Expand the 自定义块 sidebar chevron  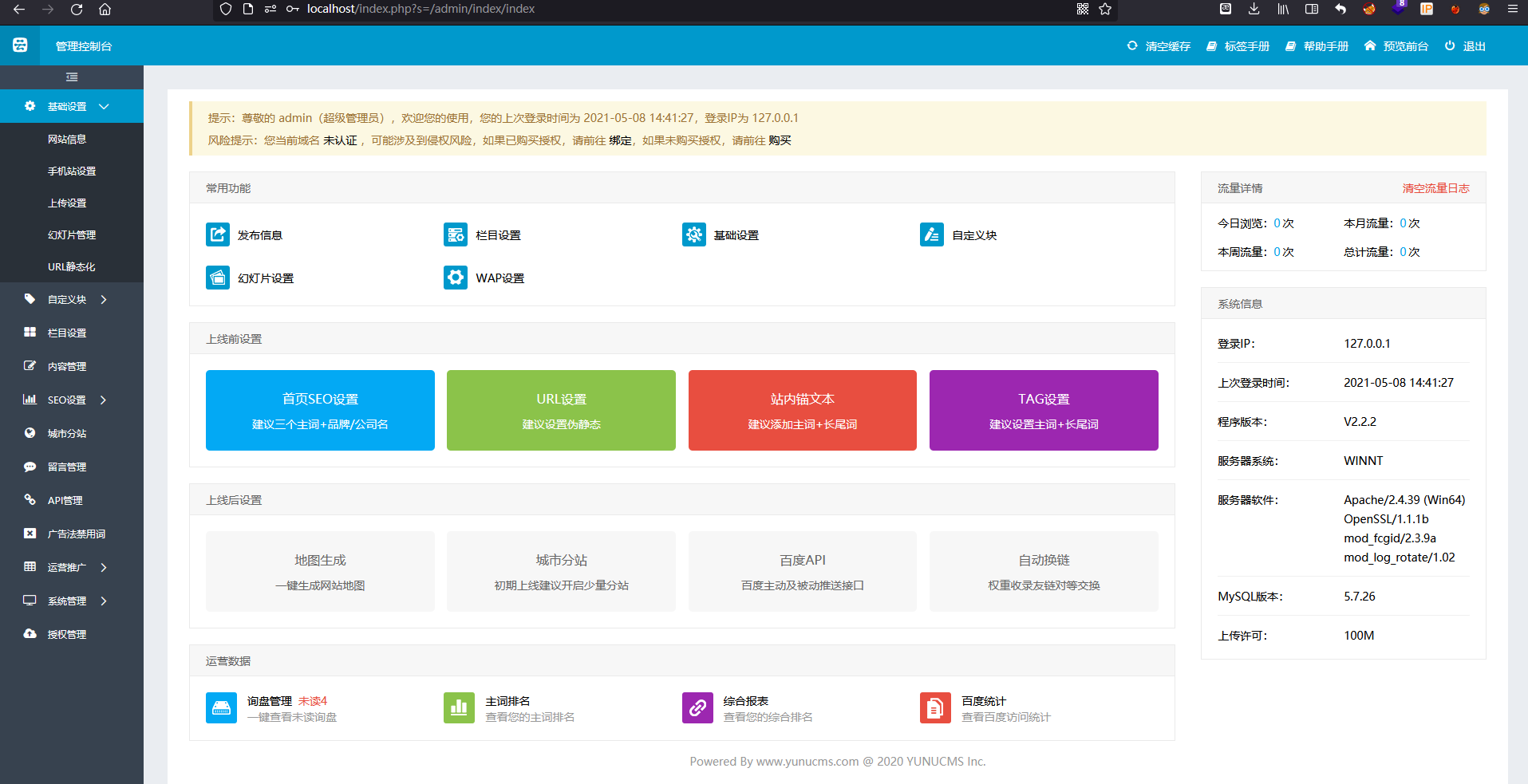[104, 300]
